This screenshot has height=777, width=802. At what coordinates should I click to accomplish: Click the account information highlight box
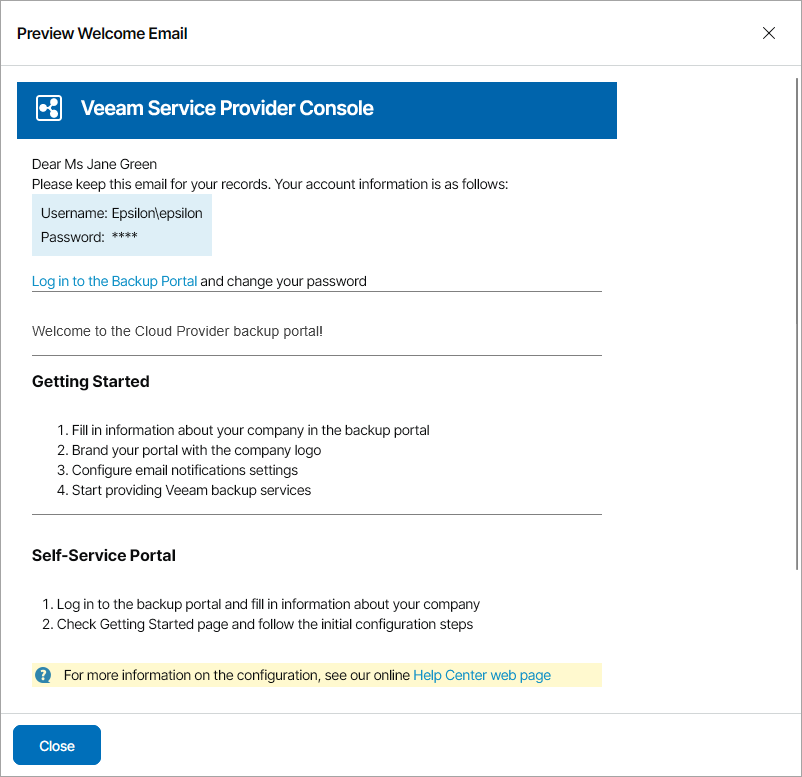(x=121, y=225)
